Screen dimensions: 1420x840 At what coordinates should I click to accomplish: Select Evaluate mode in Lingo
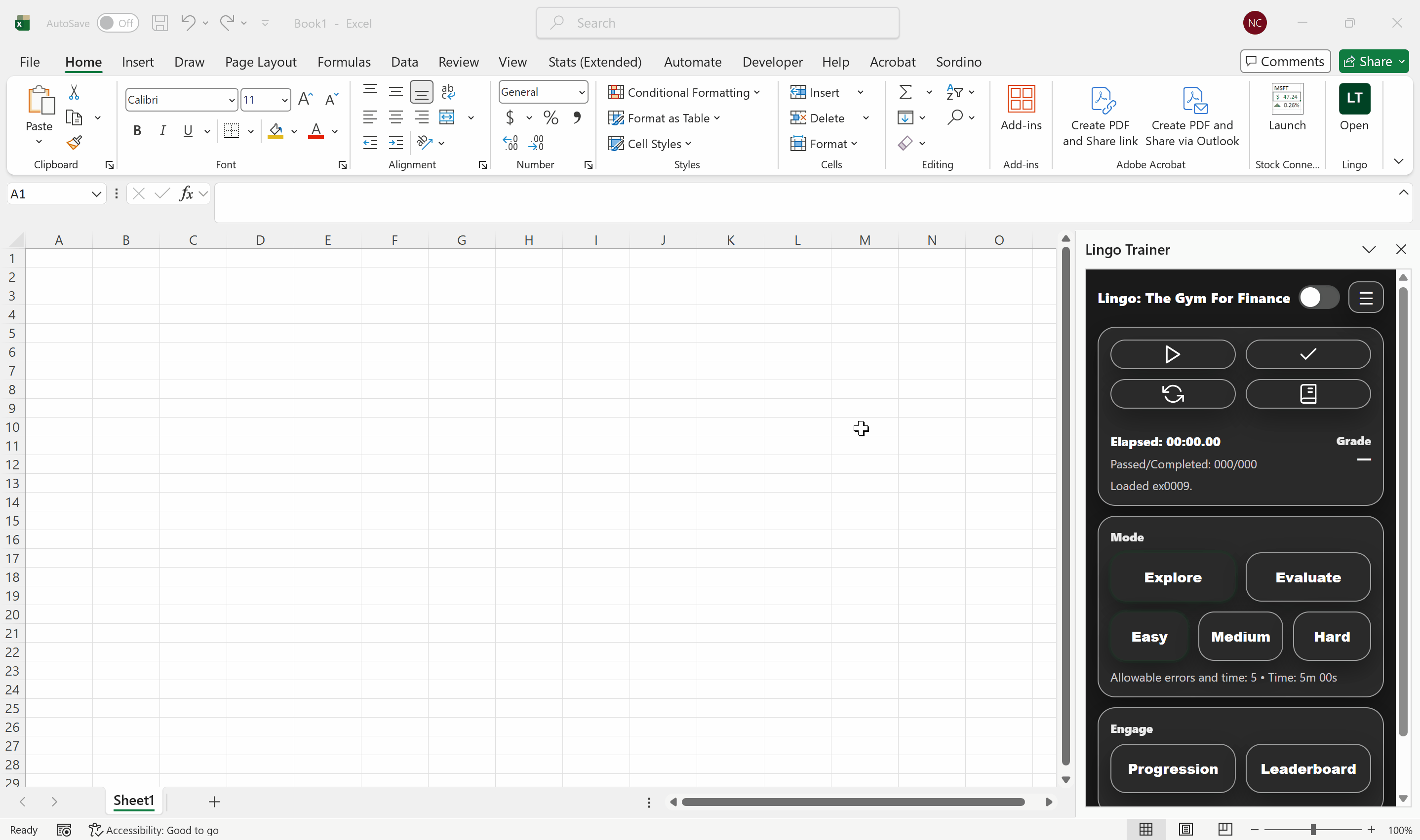click(1308, 577)
